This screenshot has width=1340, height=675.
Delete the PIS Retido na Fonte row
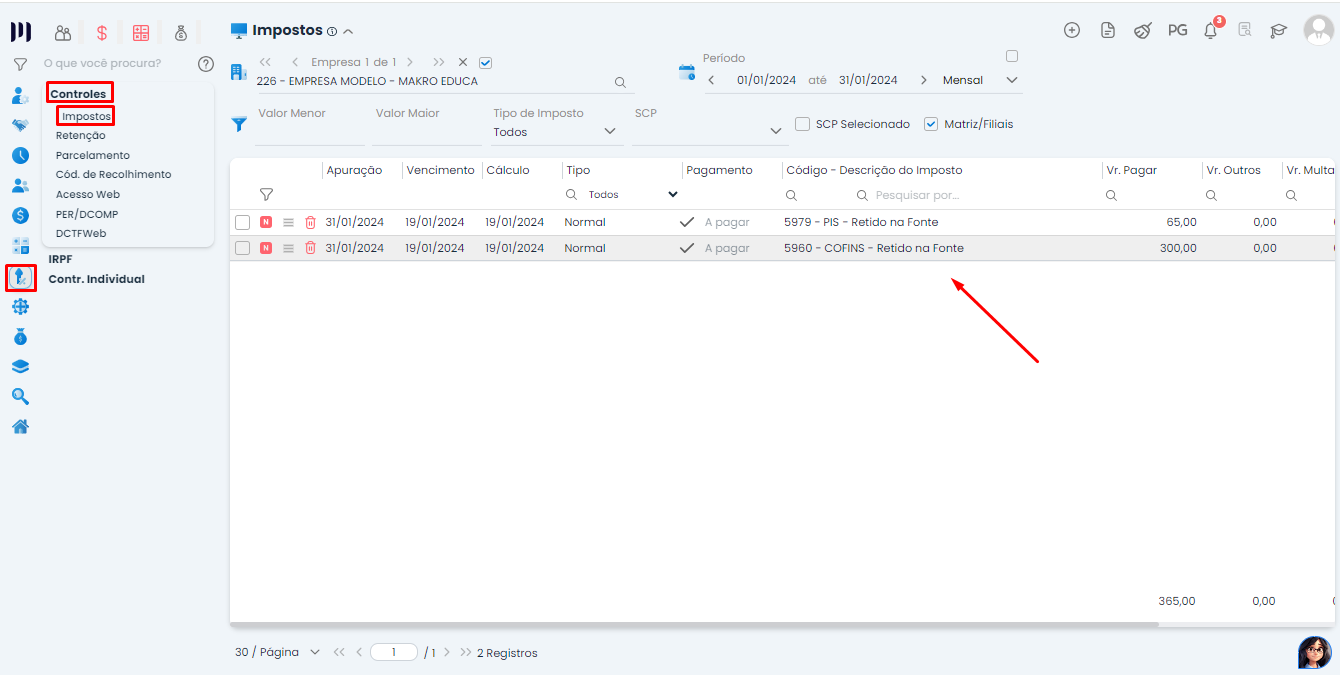(x=310, y=222)
